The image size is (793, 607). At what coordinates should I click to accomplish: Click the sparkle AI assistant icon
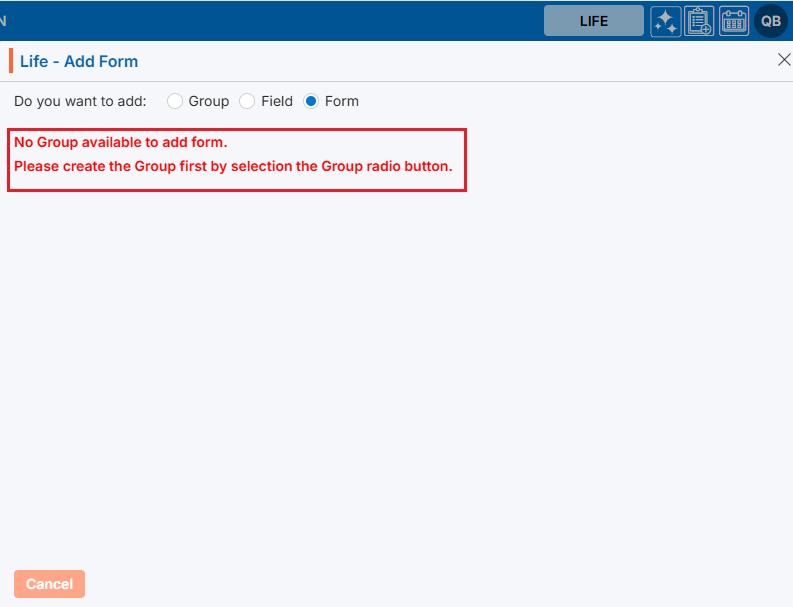pos(666,21)
